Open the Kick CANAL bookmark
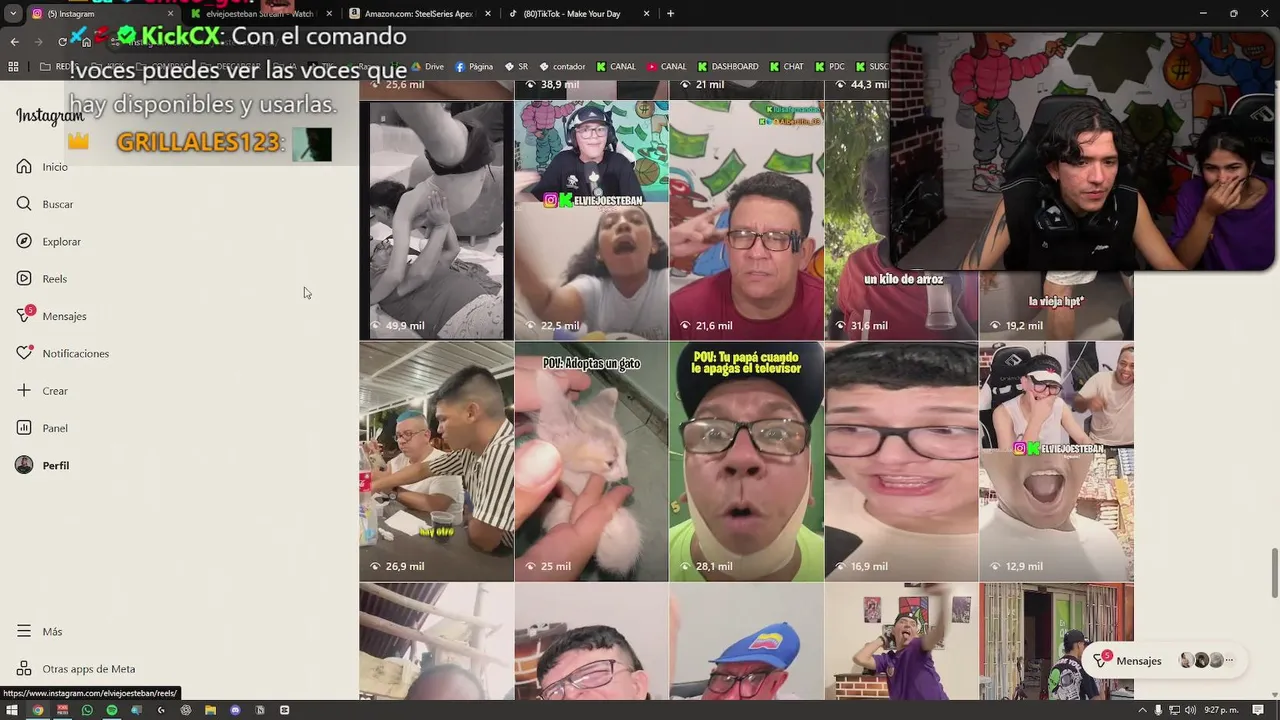 pos(616,67)
